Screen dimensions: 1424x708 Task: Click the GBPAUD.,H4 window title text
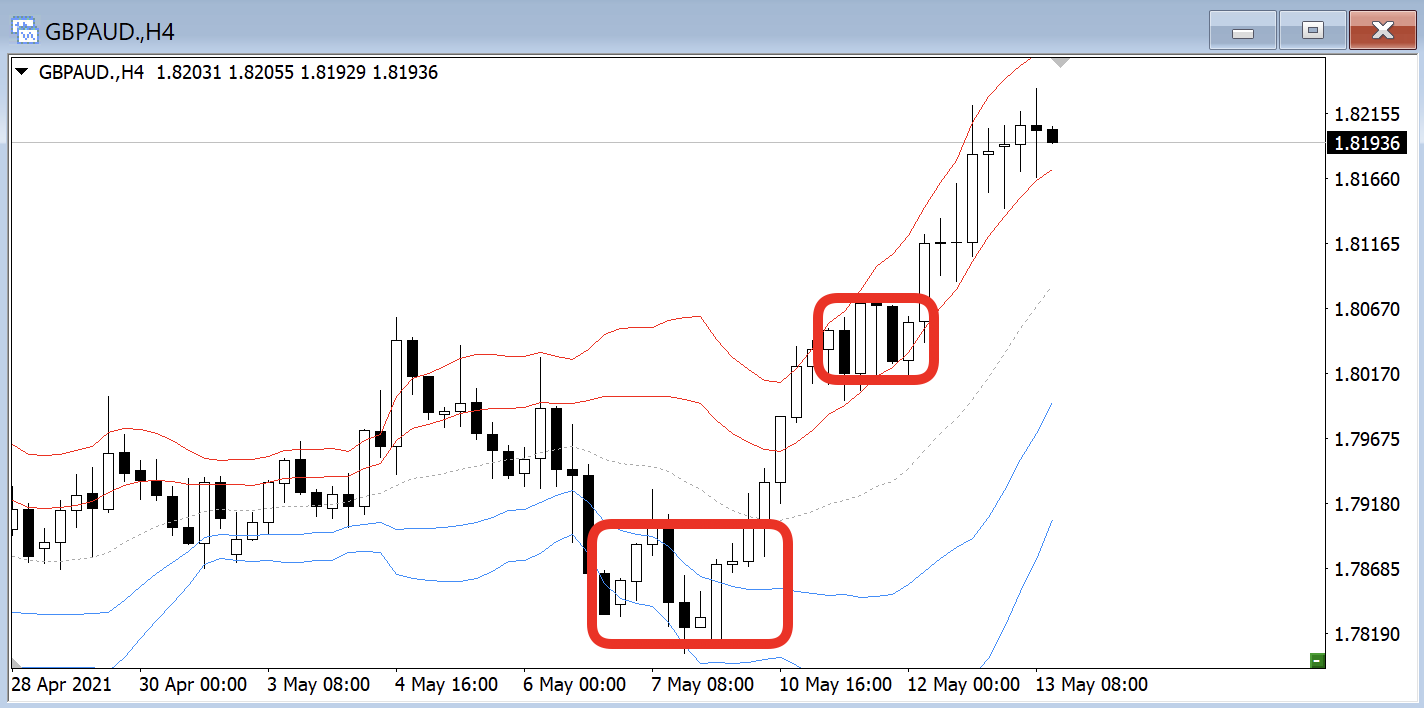coord(110,32)
